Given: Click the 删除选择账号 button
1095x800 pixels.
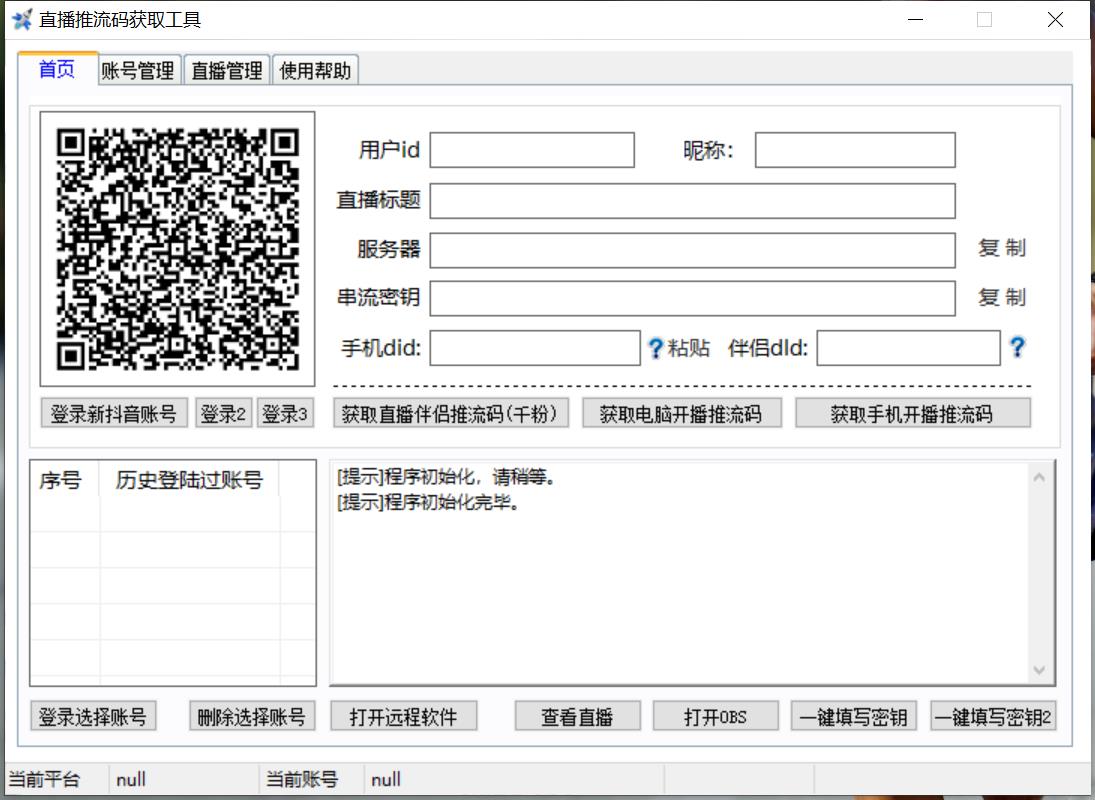Looking at the screenshot, I should pyautogui.click(x=252, y=716).
